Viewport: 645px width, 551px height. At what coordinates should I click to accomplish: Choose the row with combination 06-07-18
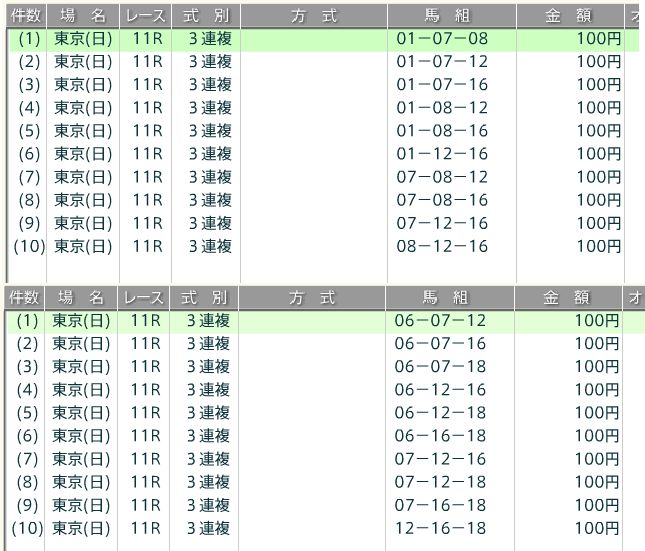(440, 367)
